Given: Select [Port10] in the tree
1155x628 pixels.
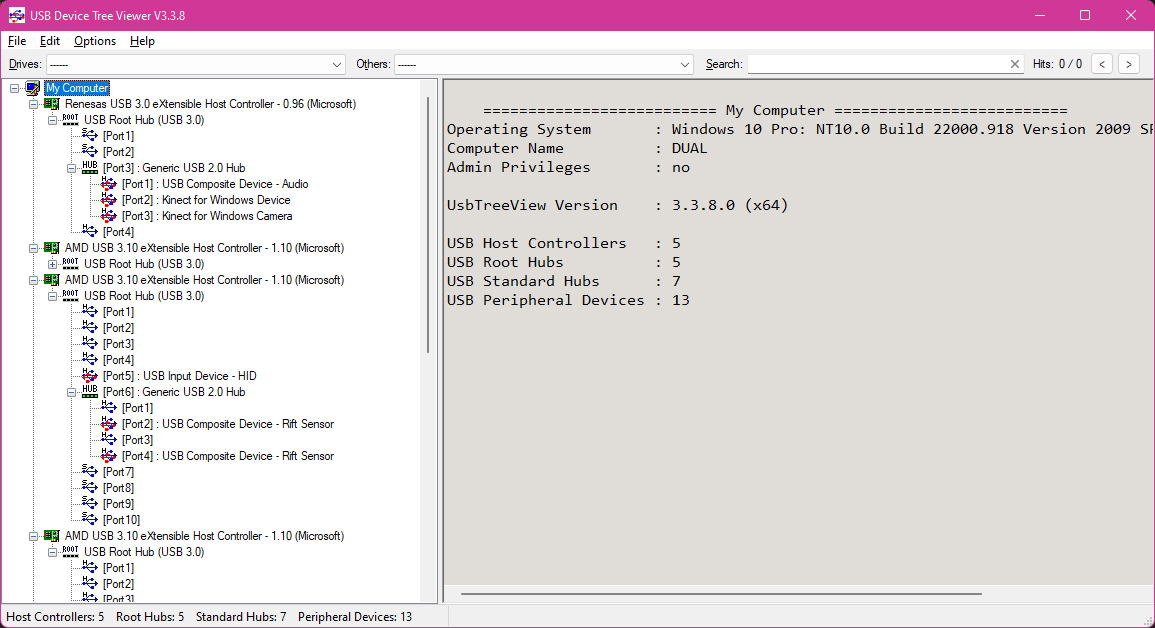Looking at the screenshot, I should [122, 520].
